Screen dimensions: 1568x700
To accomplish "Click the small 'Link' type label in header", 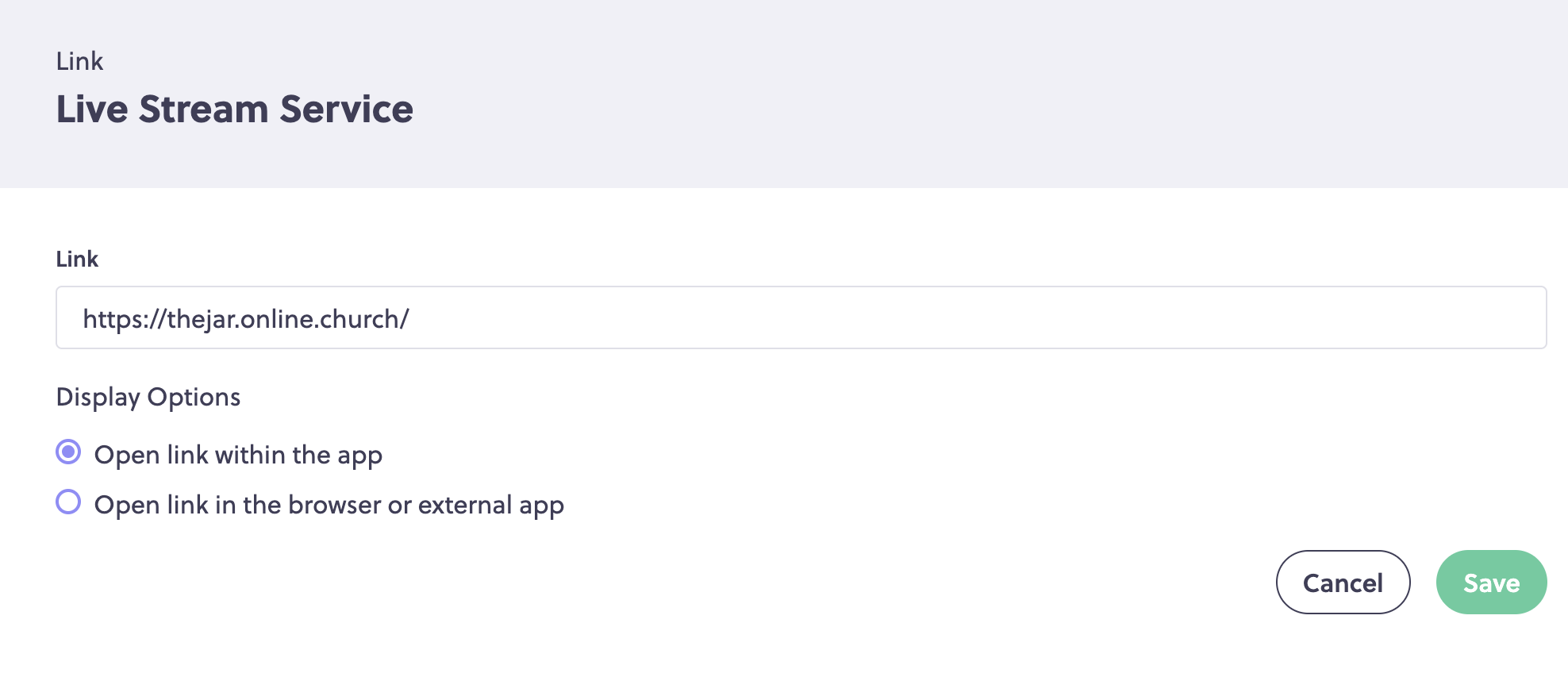I will click(x=79, y=61).
